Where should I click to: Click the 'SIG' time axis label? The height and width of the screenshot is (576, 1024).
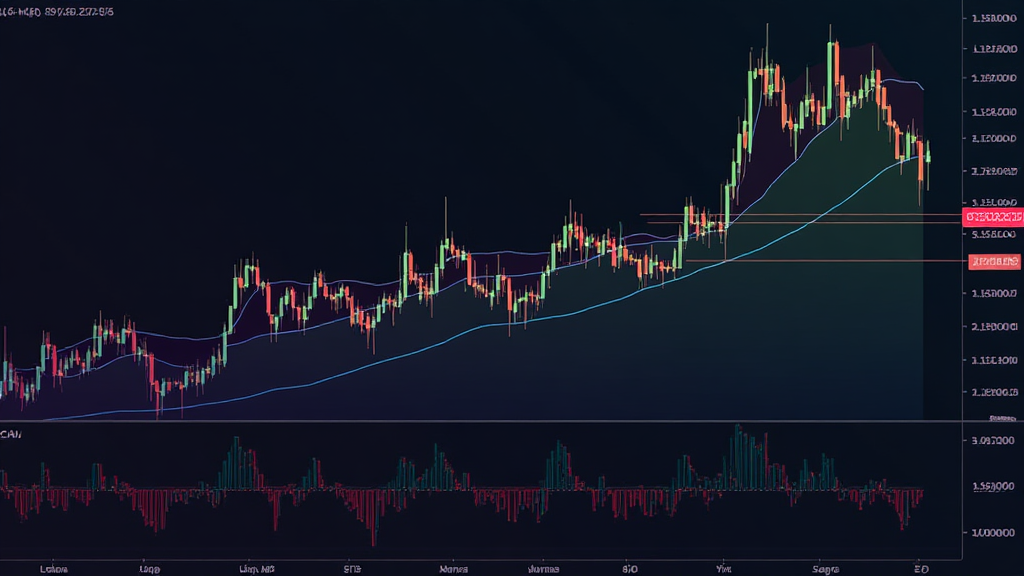point(352,568)
